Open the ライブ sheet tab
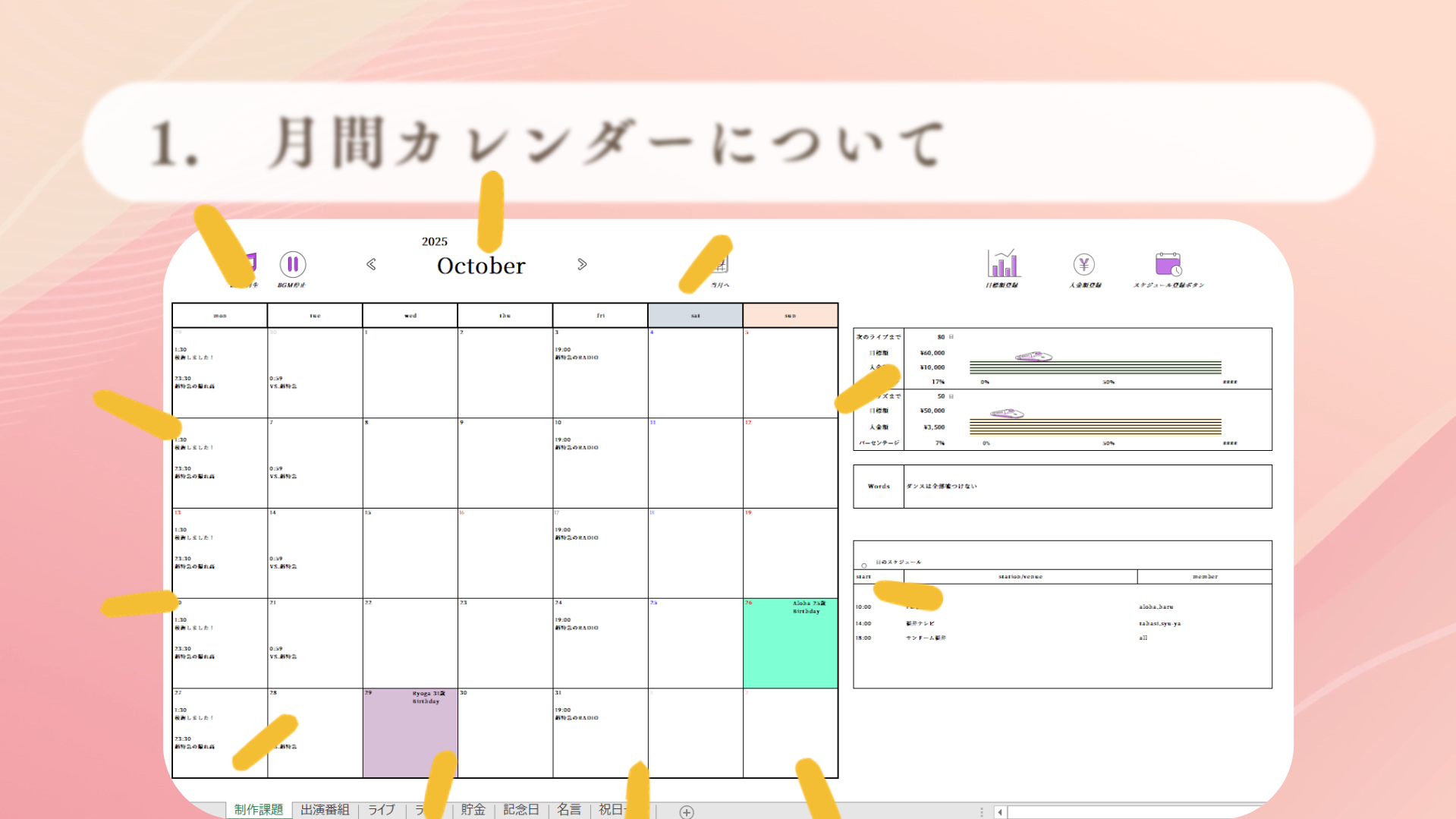This screenshot has height=819, width=1456. point(382,810)
